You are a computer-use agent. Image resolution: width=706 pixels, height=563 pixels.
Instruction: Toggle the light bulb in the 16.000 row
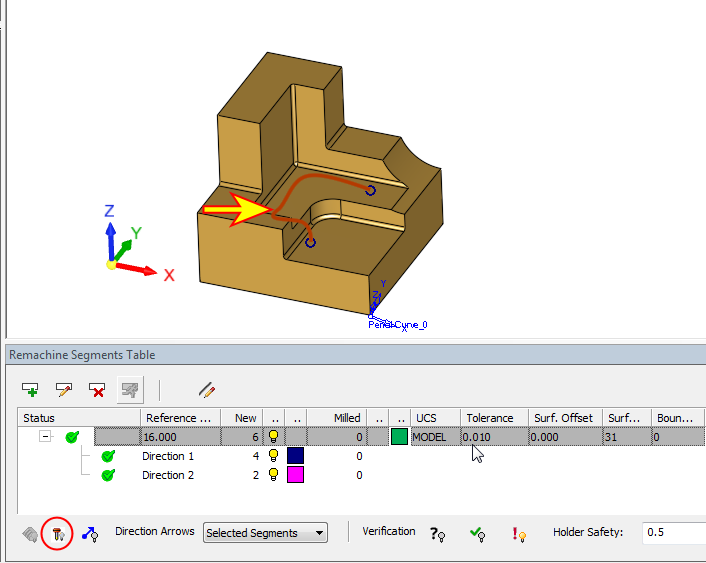[273, 437]
